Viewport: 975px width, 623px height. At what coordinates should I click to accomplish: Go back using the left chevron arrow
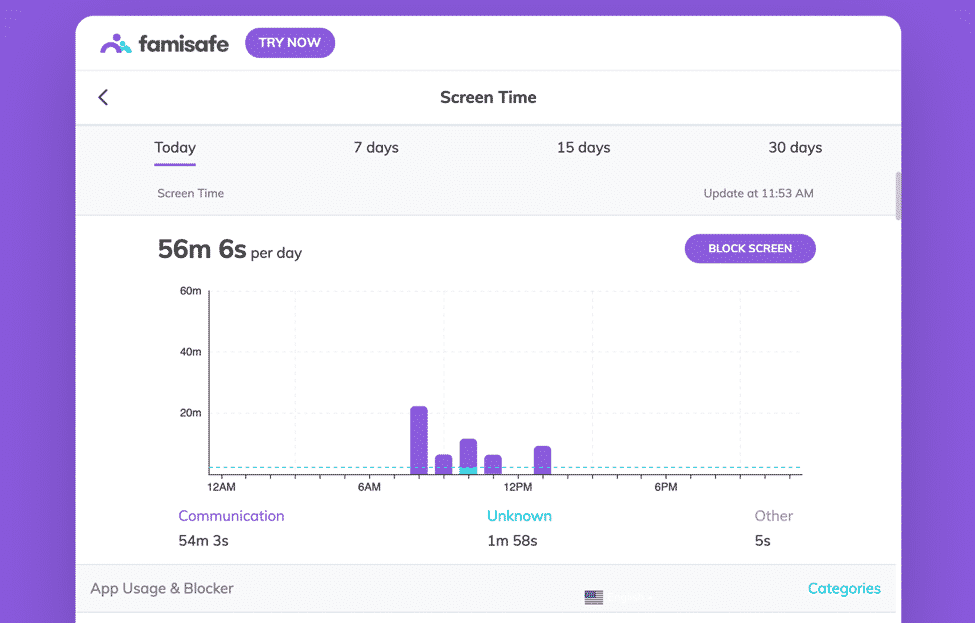point(103,97)
